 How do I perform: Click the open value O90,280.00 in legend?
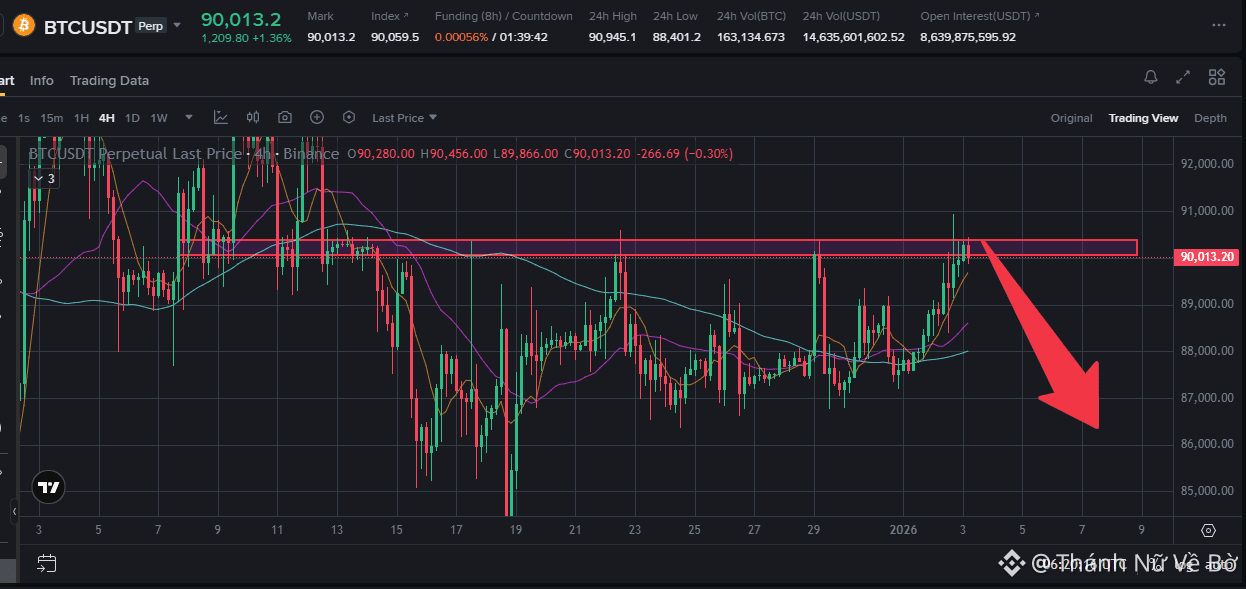pyautogui.click(x=382, y=154)
